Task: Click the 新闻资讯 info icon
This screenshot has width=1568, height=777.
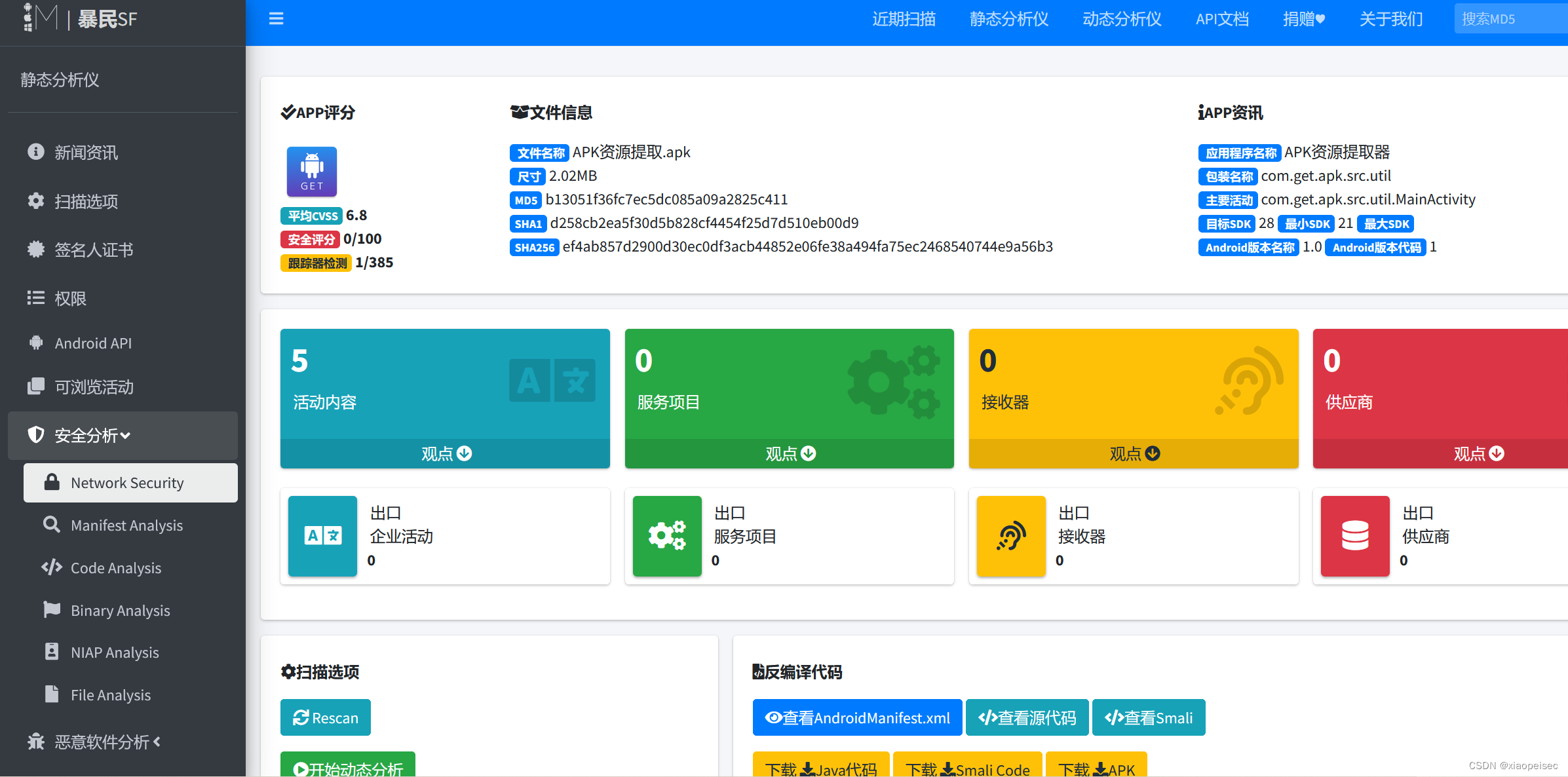Action: coord(36,152)
